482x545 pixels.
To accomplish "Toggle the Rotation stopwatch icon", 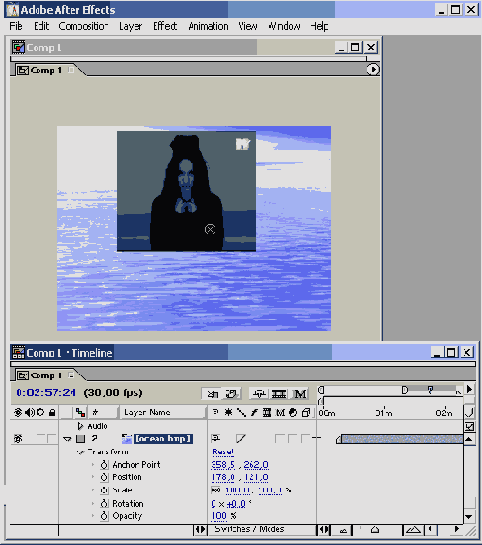I will tap(104, 504).
